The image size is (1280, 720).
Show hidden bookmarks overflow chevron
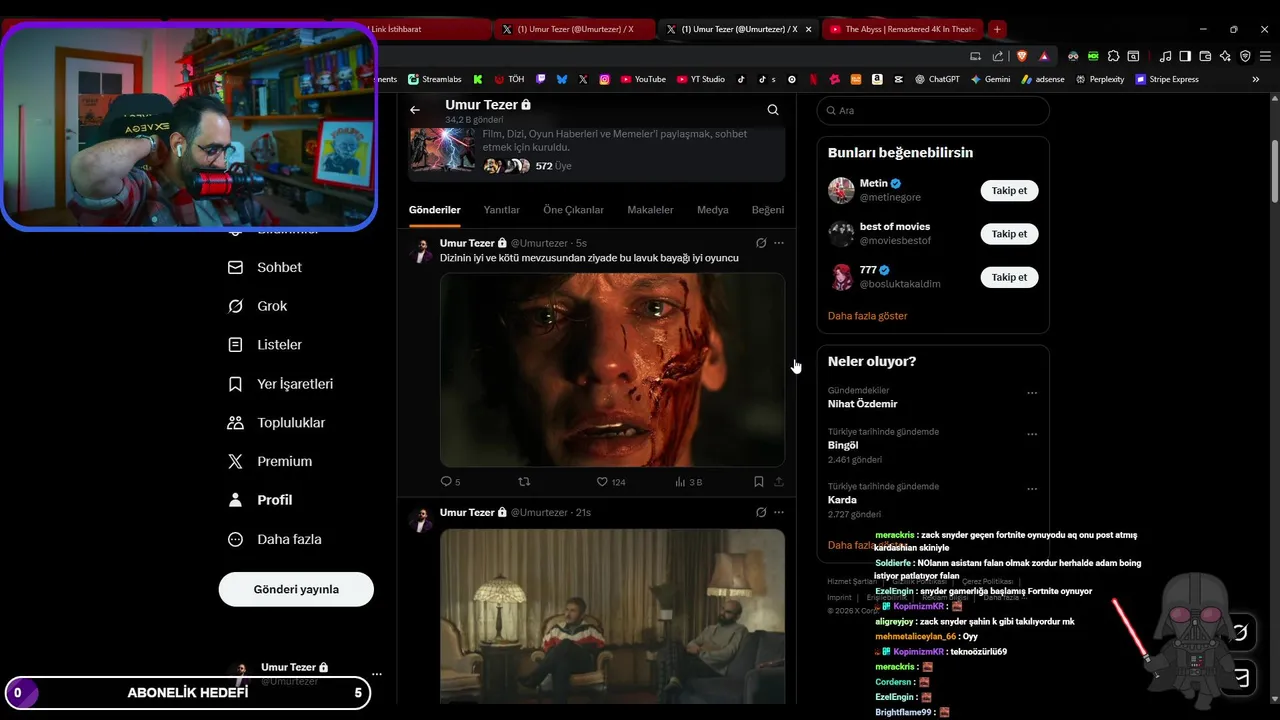[x=1256, y=79]
